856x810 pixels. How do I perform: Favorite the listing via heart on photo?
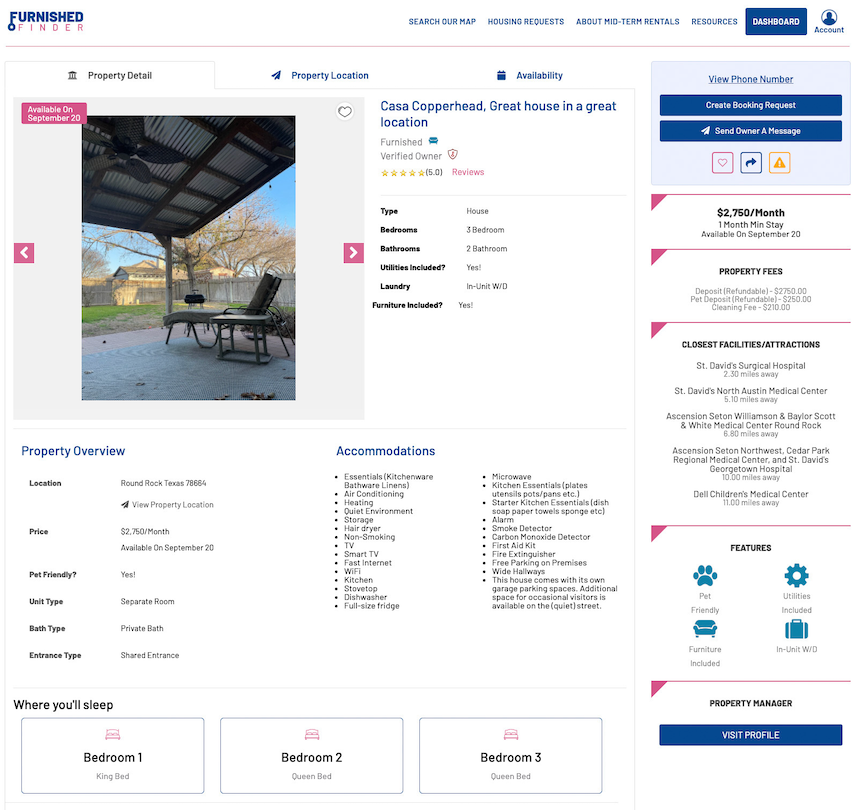[344, 112]
